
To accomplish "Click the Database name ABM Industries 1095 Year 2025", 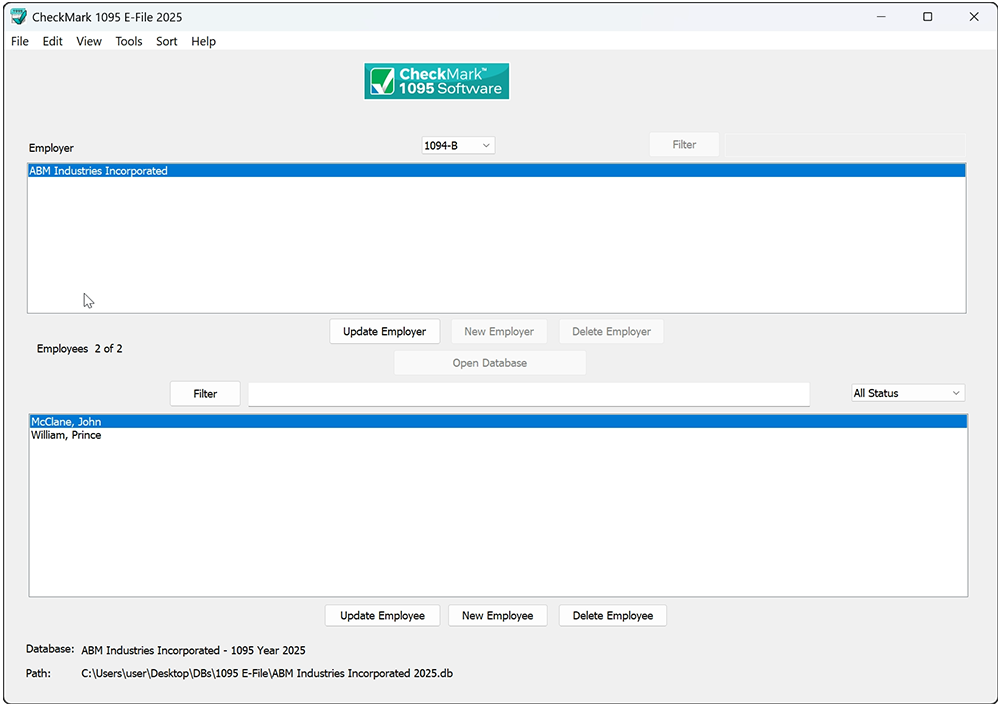I will [193, 651].
